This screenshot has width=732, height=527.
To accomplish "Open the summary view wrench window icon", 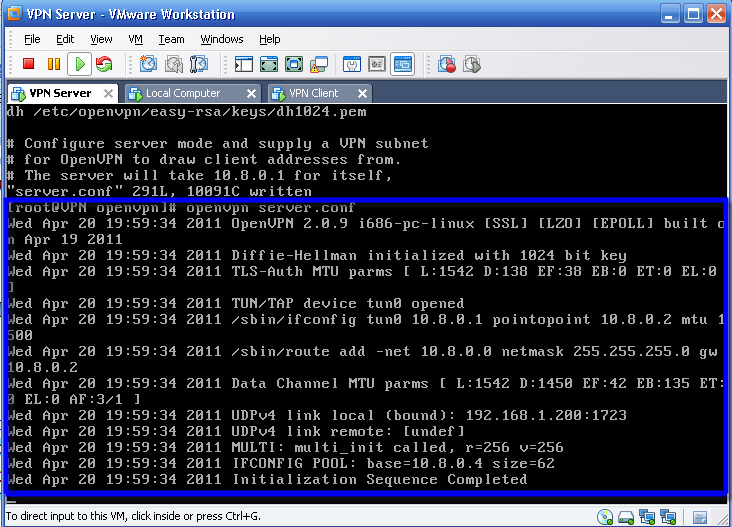I will [352, 64].
